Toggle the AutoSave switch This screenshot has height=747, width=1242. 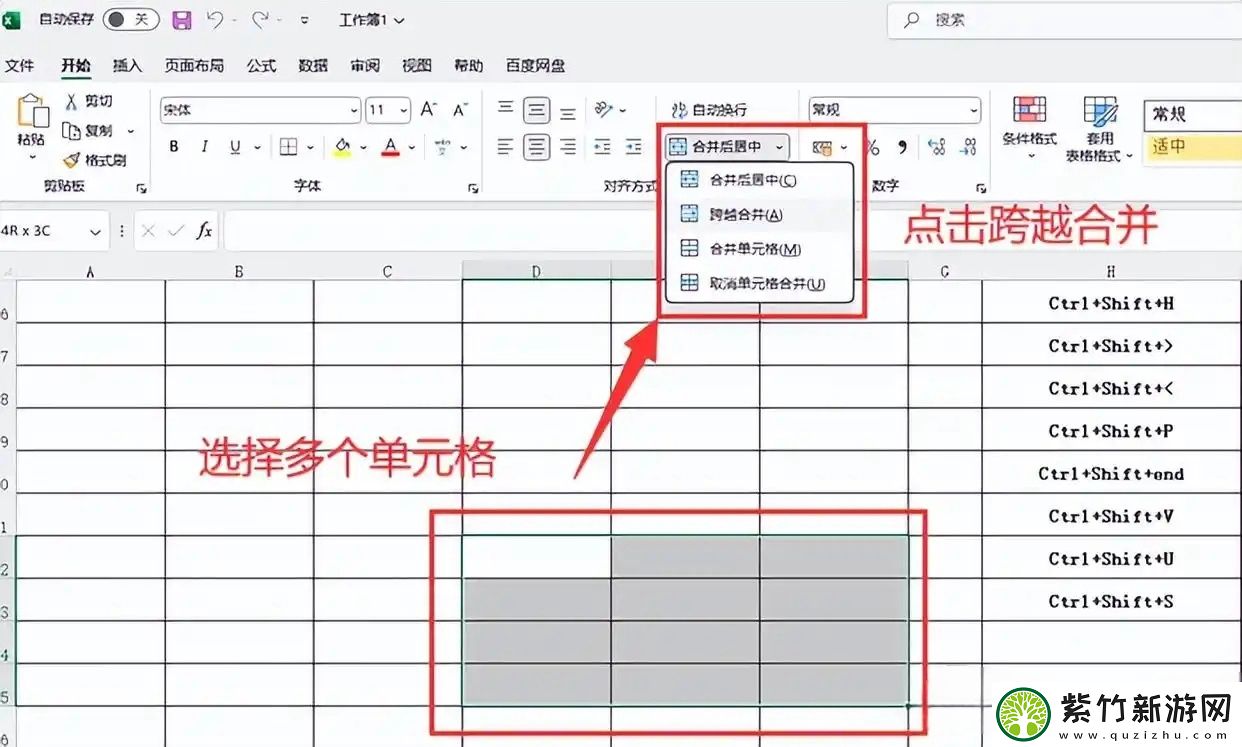tap(131, 19)
